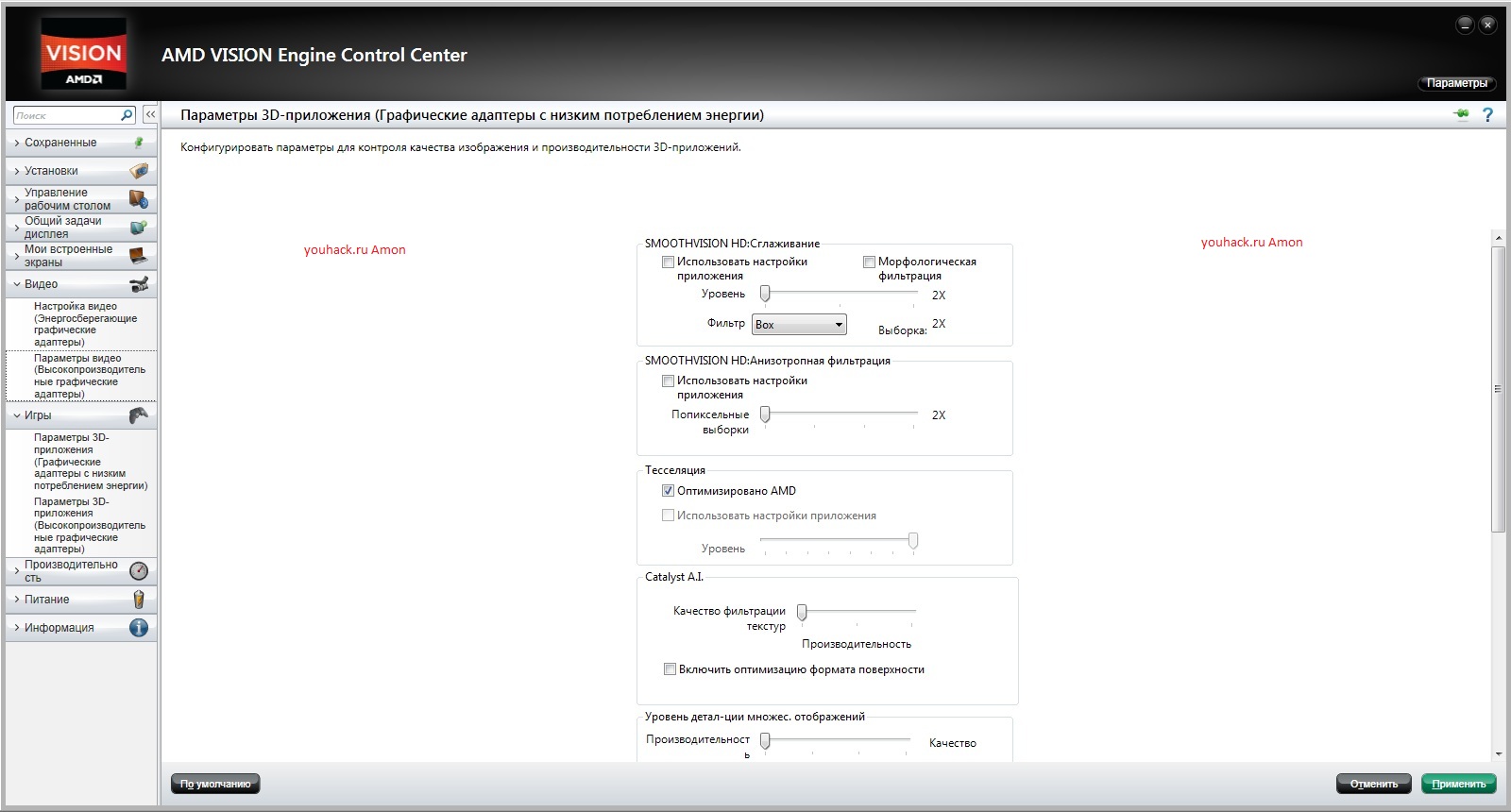Expand the Управление рабочим столом section
Image resolution: width=1511 pixels, height=812 pixels.
67,199
